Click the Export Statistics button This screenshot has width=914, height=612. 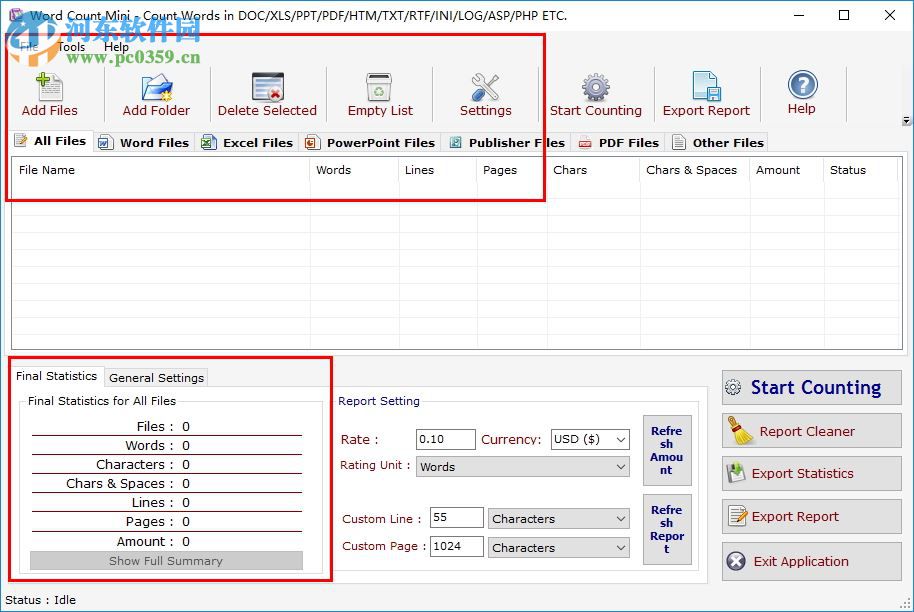point(811,474)
